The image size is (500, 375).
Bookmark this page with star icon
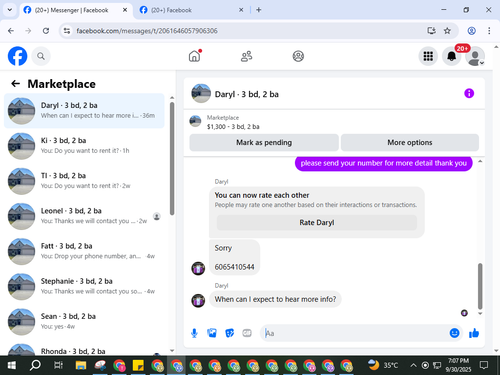tap(447, 31)
